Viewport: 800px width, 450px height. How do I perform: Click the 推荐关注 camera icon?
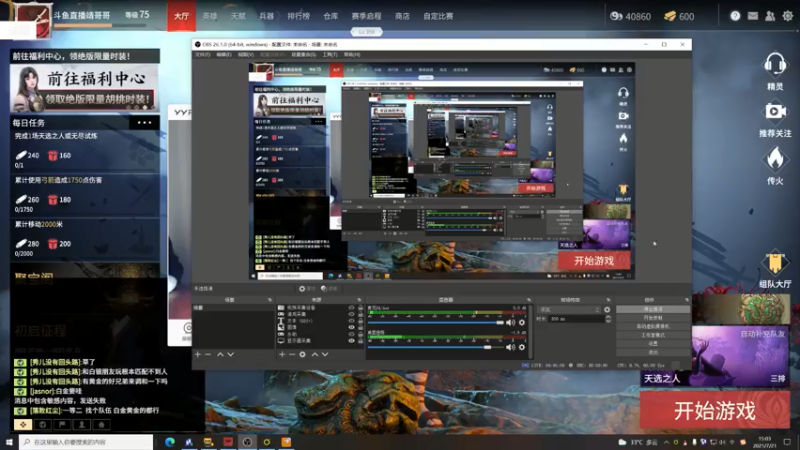[774, 112]
